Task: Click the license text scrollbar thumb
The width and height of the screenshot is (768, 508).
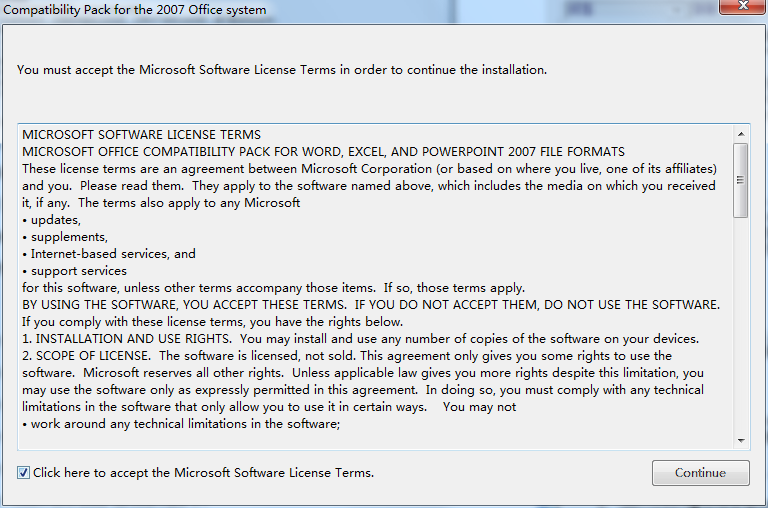Action: click(x=741, y=180)
